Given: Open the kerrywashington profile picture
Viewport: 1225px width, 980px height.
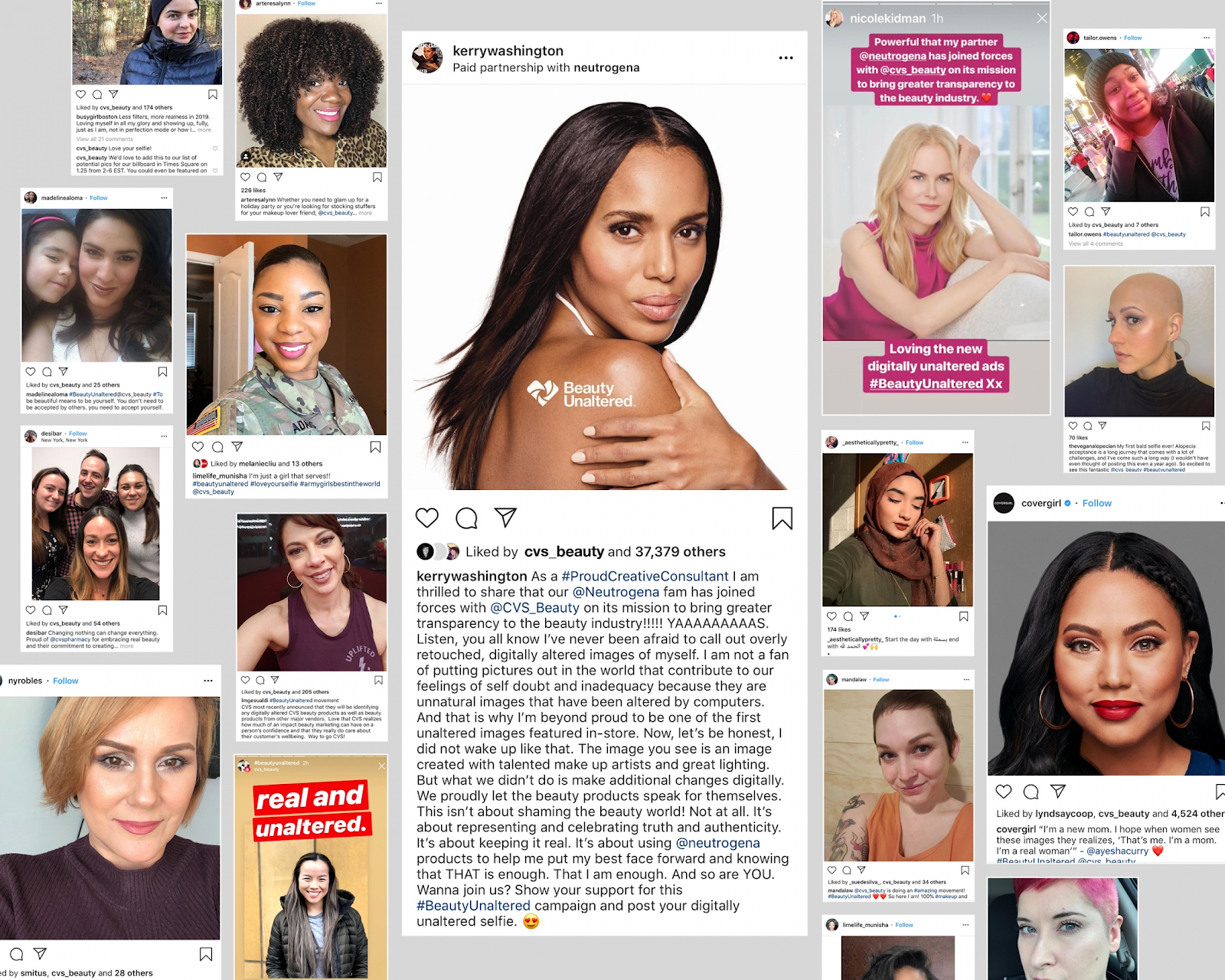Looking at the screenshot, I should click(x=427, y=58).
